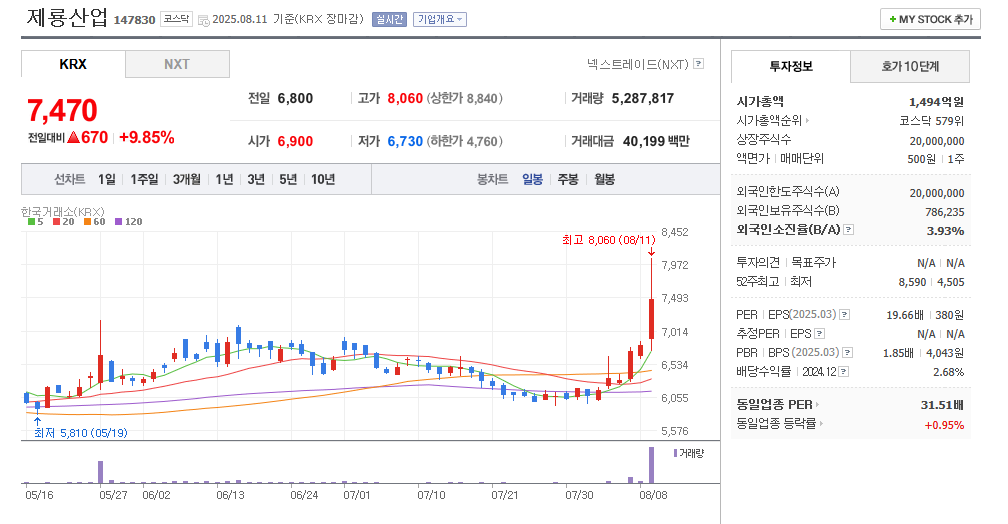This screenshot has width=1008, height=524.
Task: Switch to the KRX tab
Action: point(73,64)
